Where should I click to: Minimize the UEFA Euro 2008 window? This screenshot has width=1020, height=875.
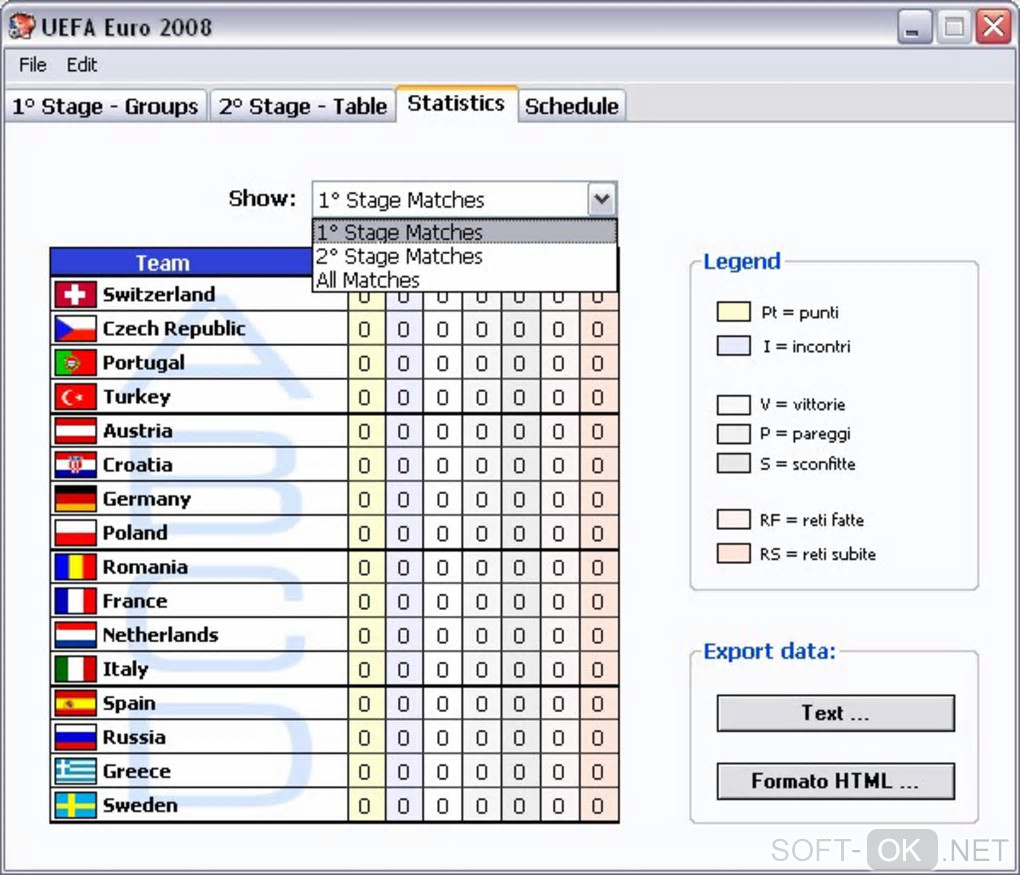tap(913, 27)
